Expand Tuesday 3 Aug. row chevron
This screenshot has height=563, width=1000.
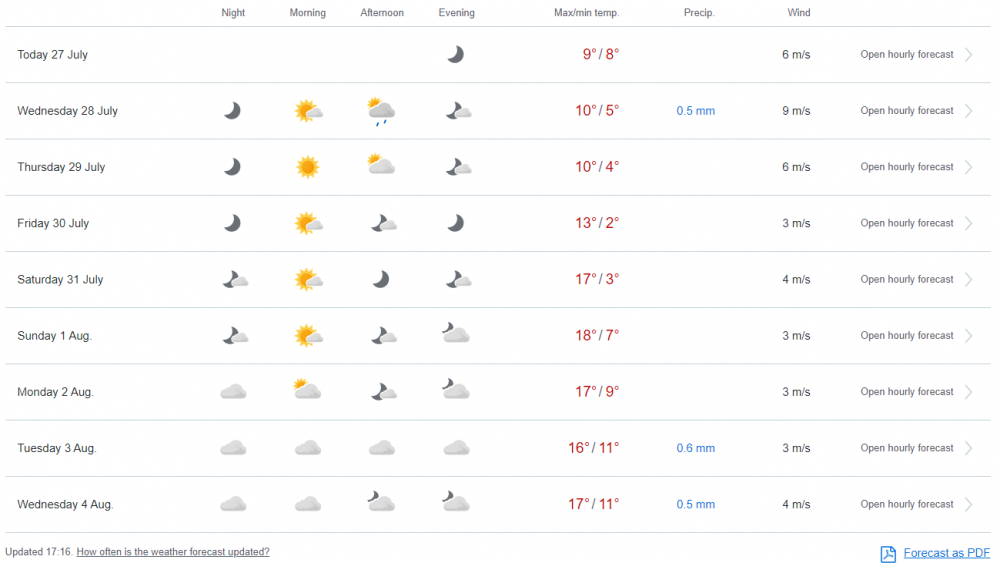[x=968, y=448]
